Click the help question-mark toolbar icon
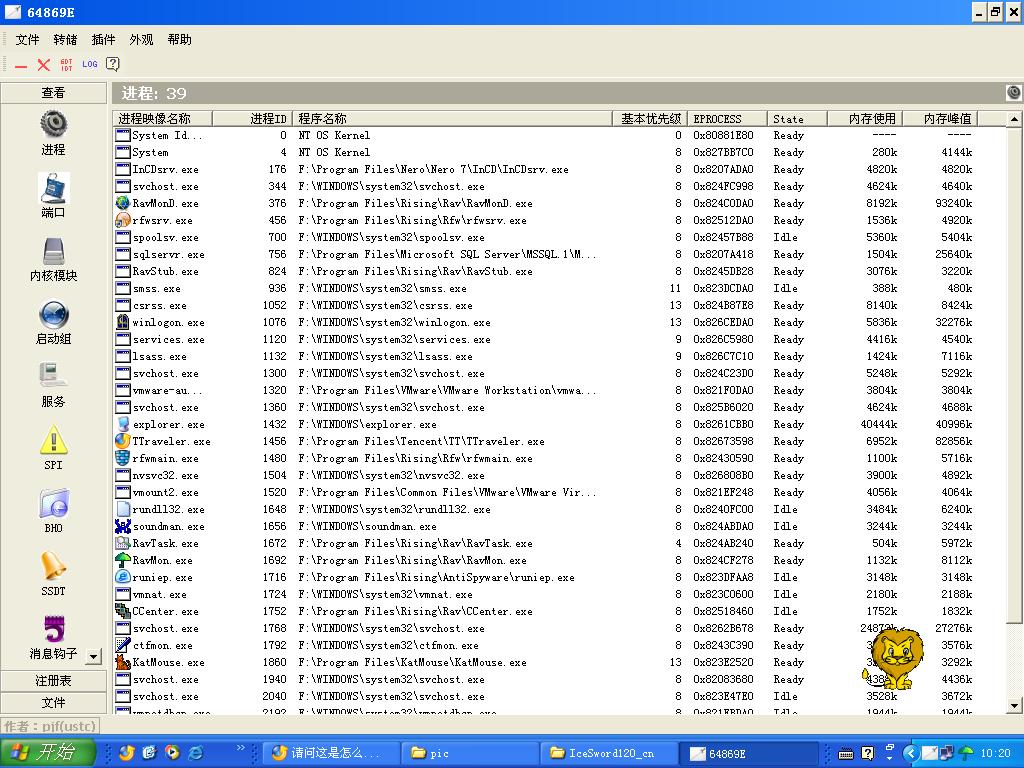1024x768 pixels. tap(113, 64)
